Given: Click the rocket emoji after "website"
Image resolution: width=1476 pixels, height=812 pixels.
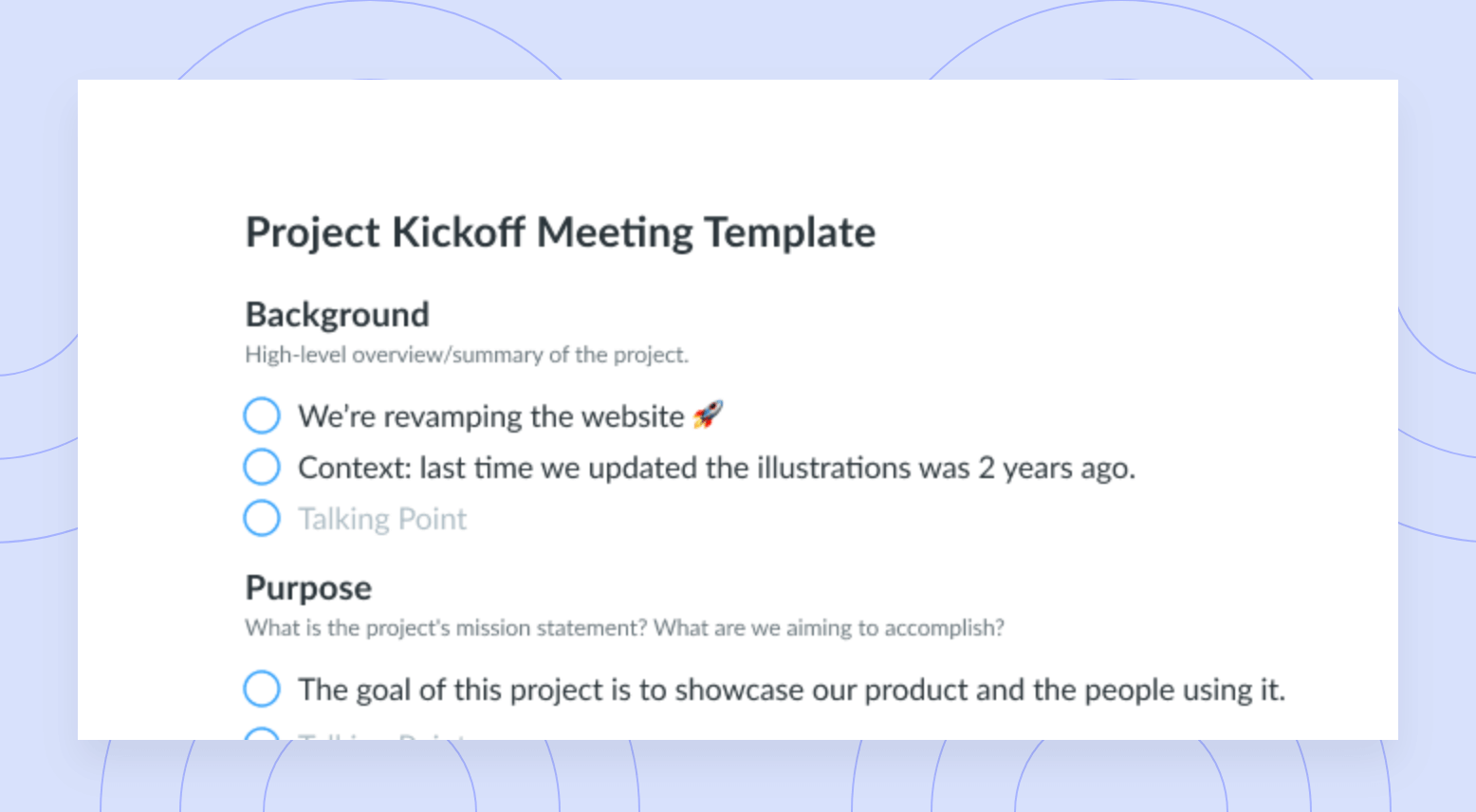Looking at the screenshot, I should [x=708, y=415].
